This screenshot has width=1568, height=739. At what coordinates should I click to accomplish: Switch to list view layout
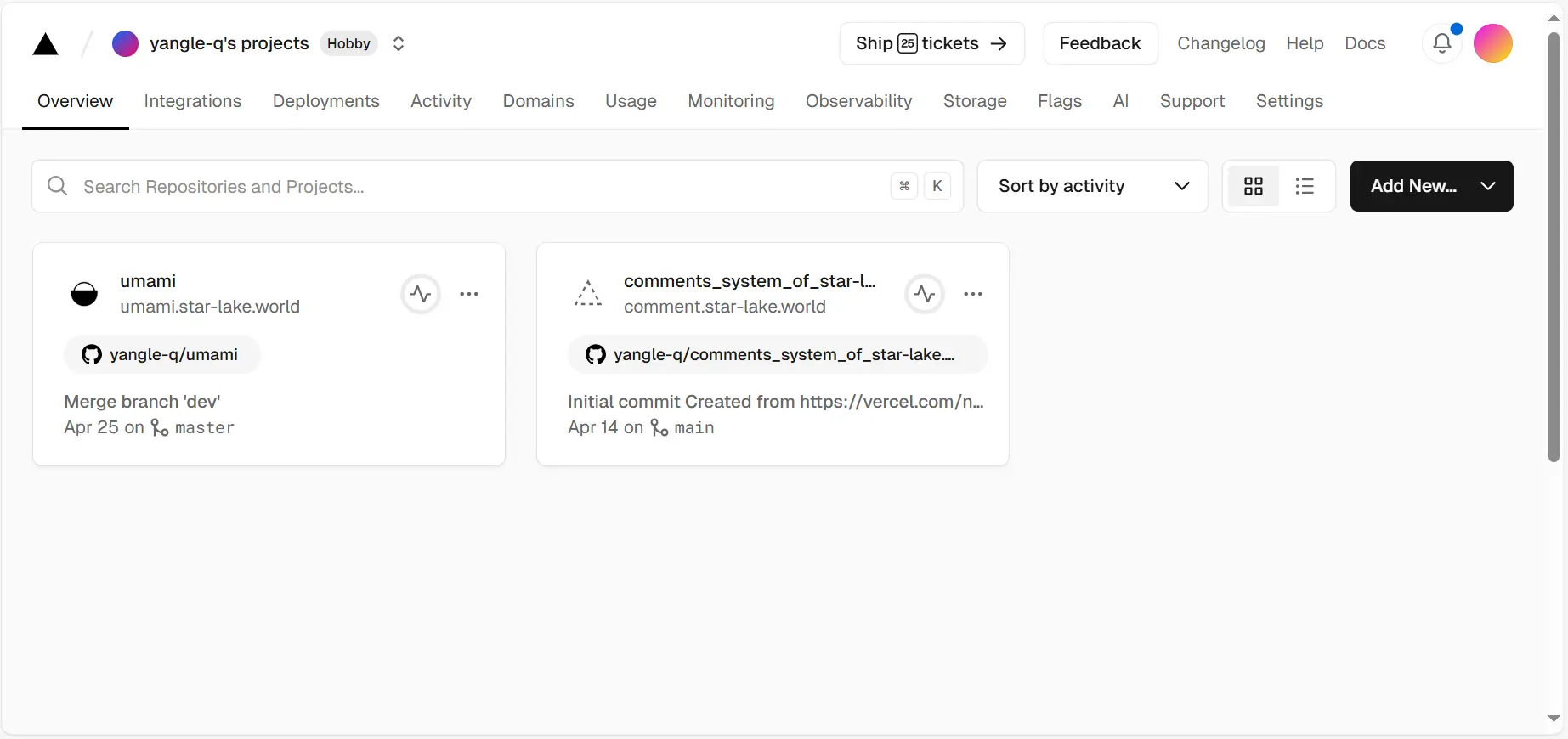click(x=1305, y=186)
